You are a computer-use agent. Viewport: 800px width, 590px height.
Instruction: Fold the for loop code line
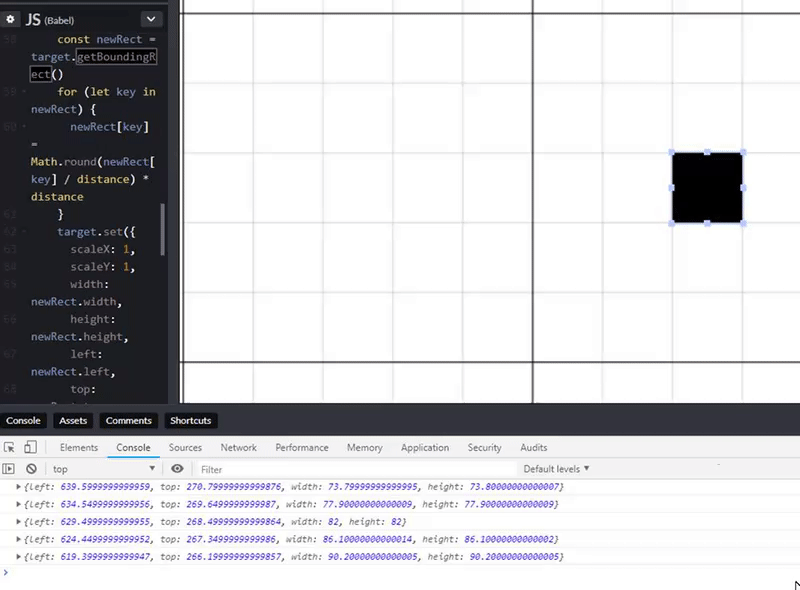(x=24, y=92)
